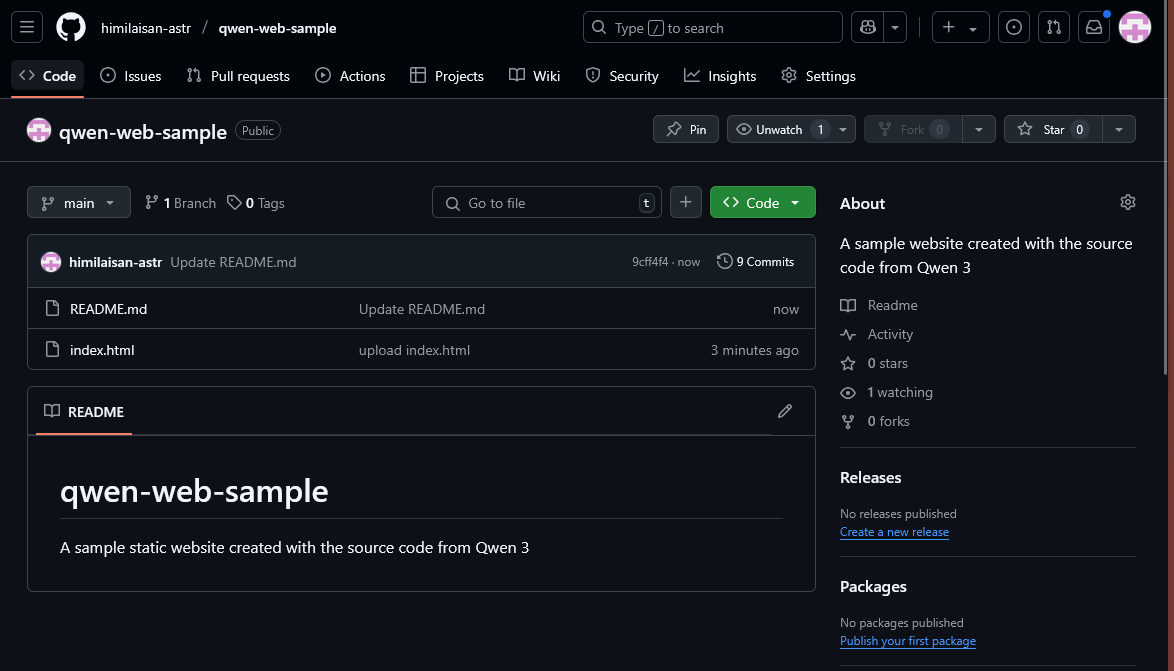Open the Projects tab

pos(447,76)
